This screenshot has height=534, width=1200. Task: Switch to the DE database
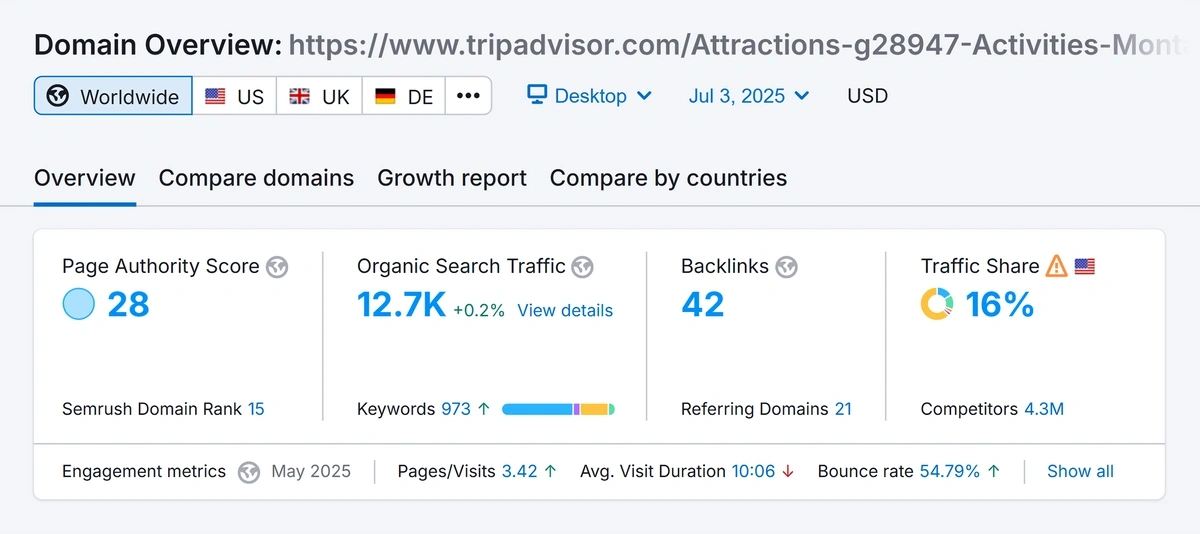click(404, 96)
